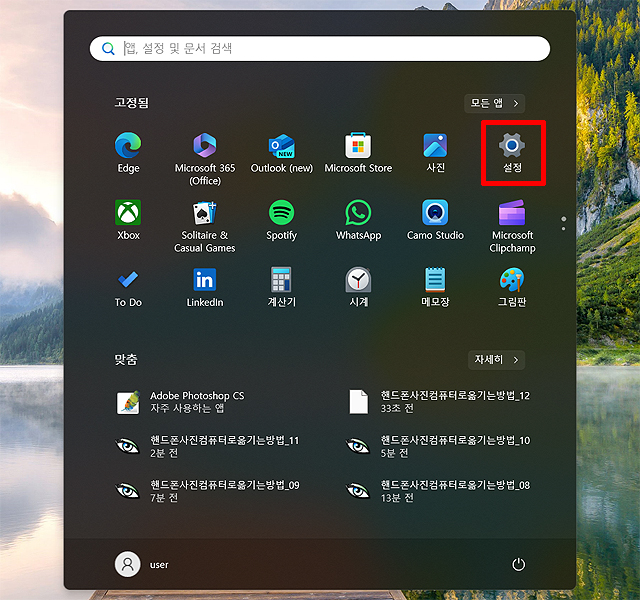This screenshot has width=640, height=600.
Task: Open file 핸드폰사진컴퓨터로옮기는방법_11
Action: [208, 447]
